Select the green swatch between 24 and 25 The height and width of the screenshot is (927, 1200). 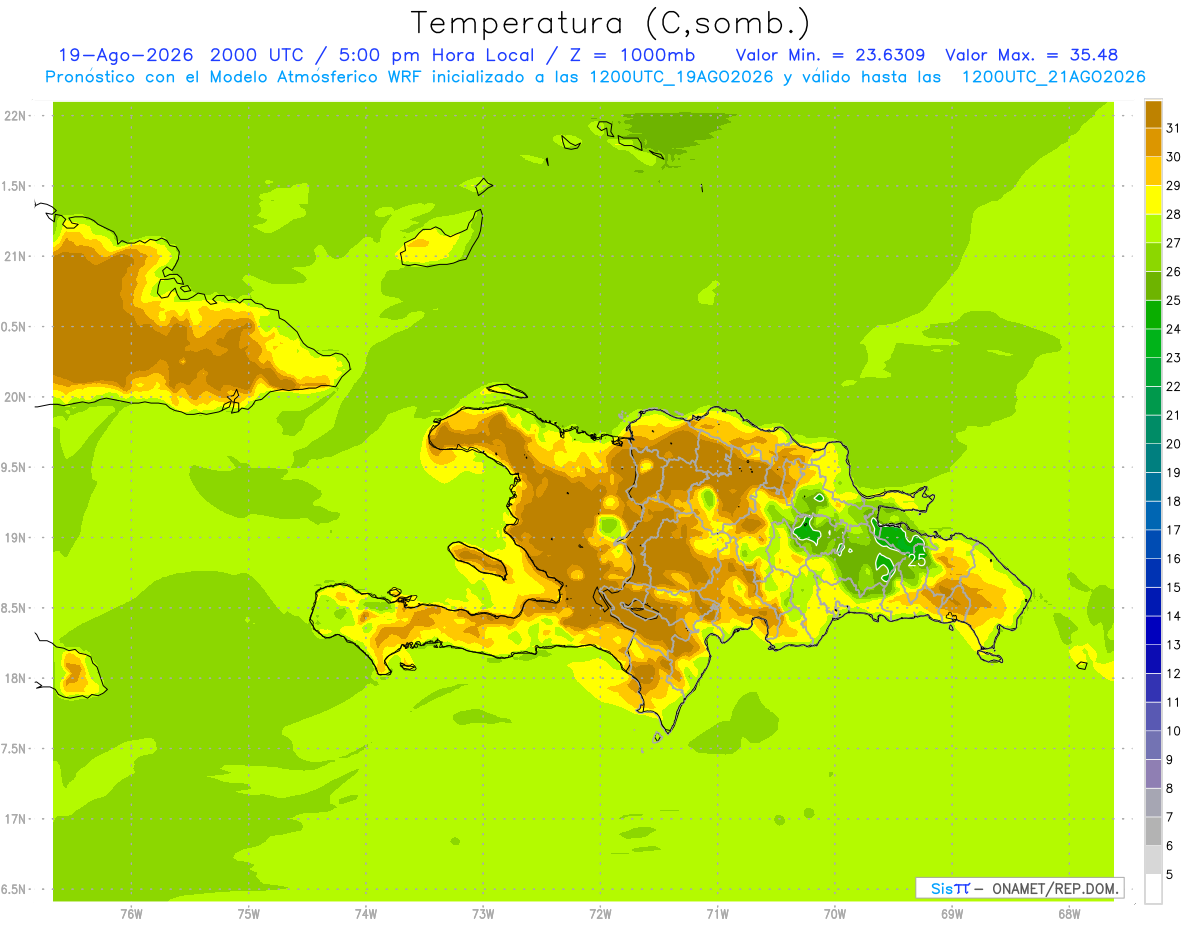1153,314
